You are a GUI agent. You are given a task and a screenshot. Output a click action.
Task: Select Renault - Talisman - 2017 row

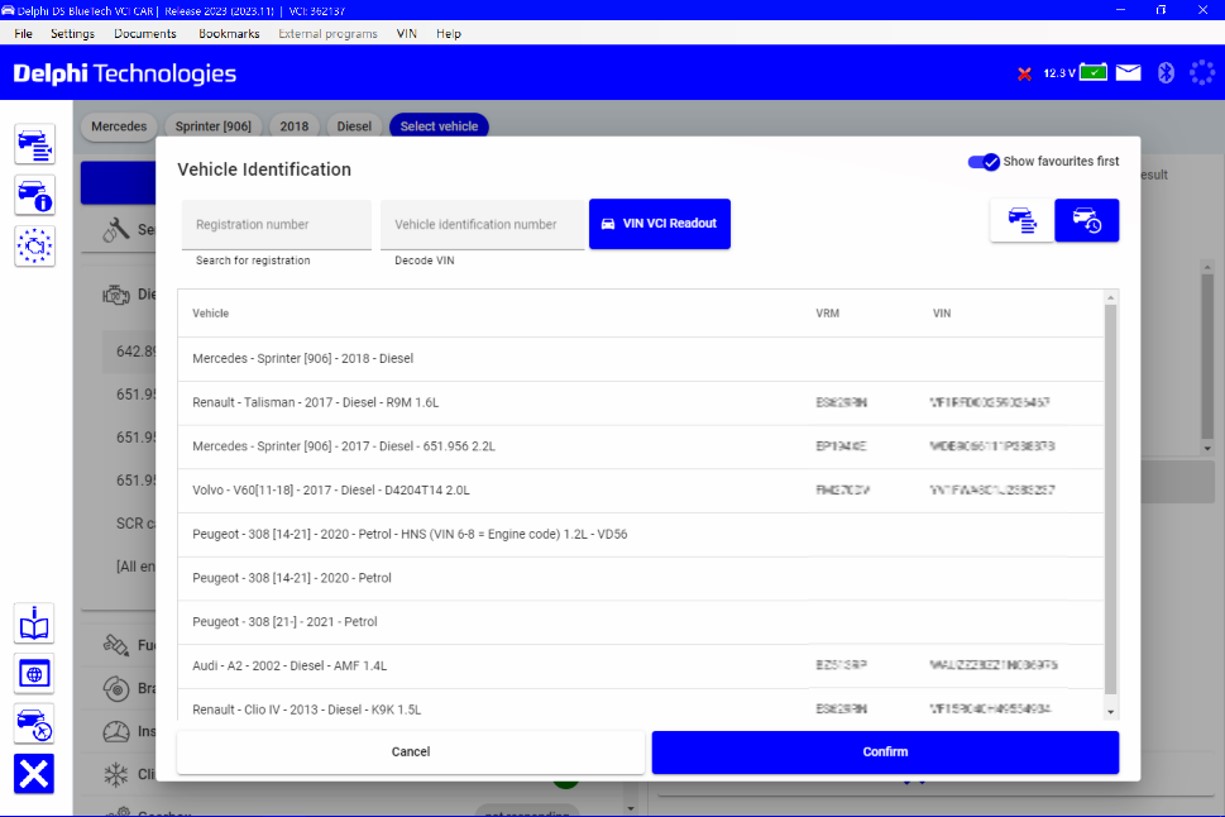pos(641,403)
